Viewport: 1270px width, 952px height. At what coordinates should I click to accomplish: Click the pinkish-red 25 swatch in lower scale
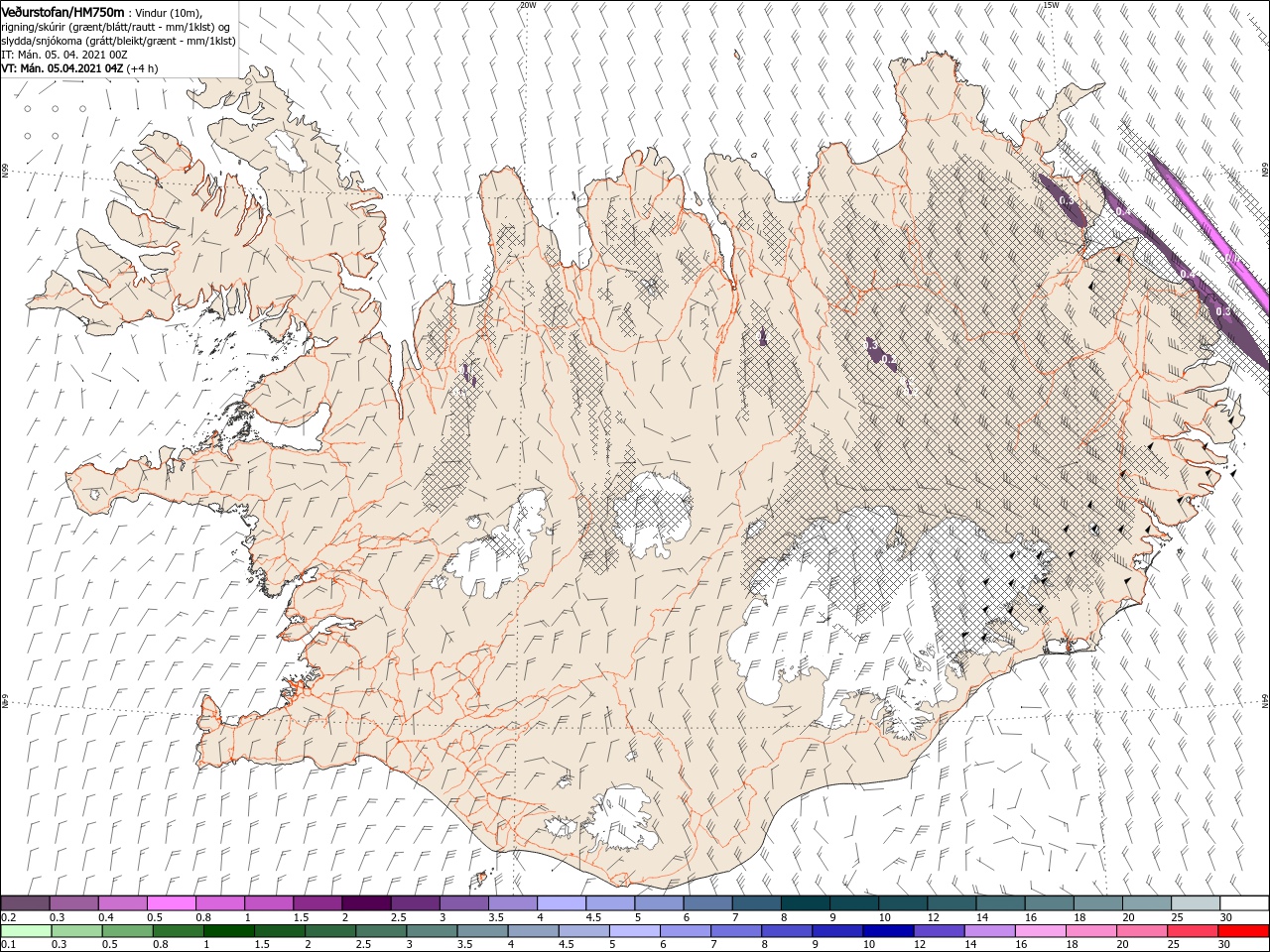point(1193,931)
